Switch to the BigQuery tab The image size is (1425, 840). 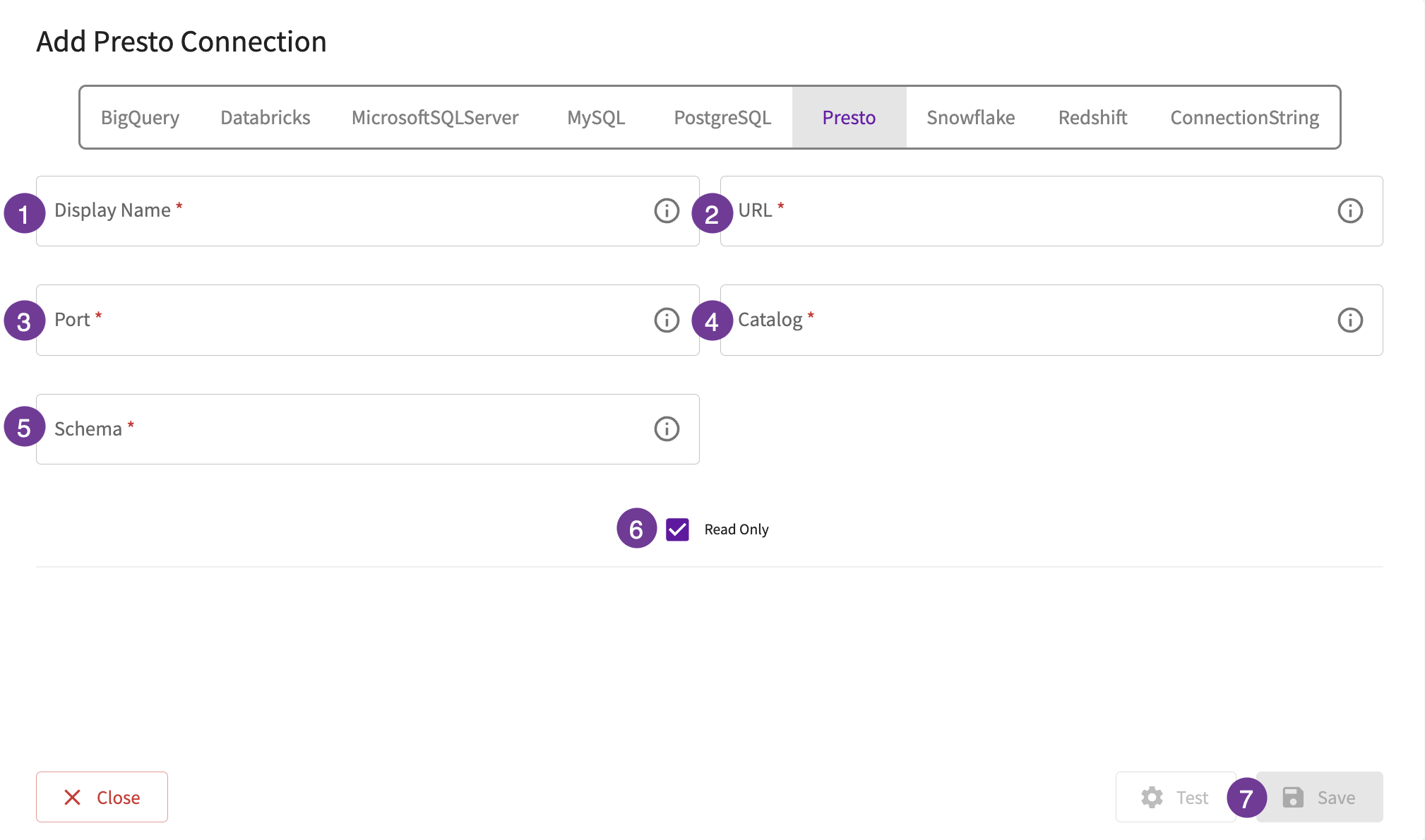tap(140, 117)
